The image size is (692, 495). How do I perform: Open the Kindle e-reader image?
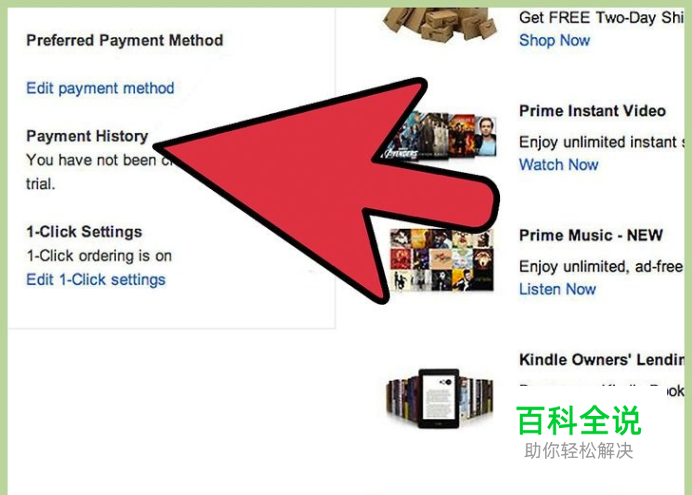tap(440, 399)
